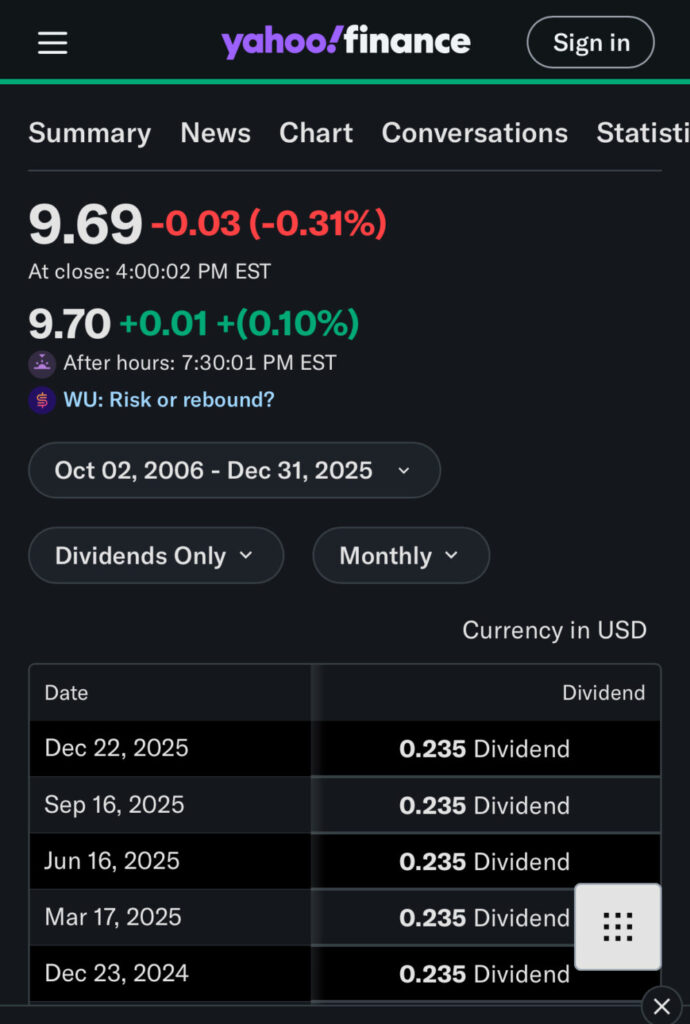
Task: Change the Monthly frequency dropdown
Action: coord(400,556)
